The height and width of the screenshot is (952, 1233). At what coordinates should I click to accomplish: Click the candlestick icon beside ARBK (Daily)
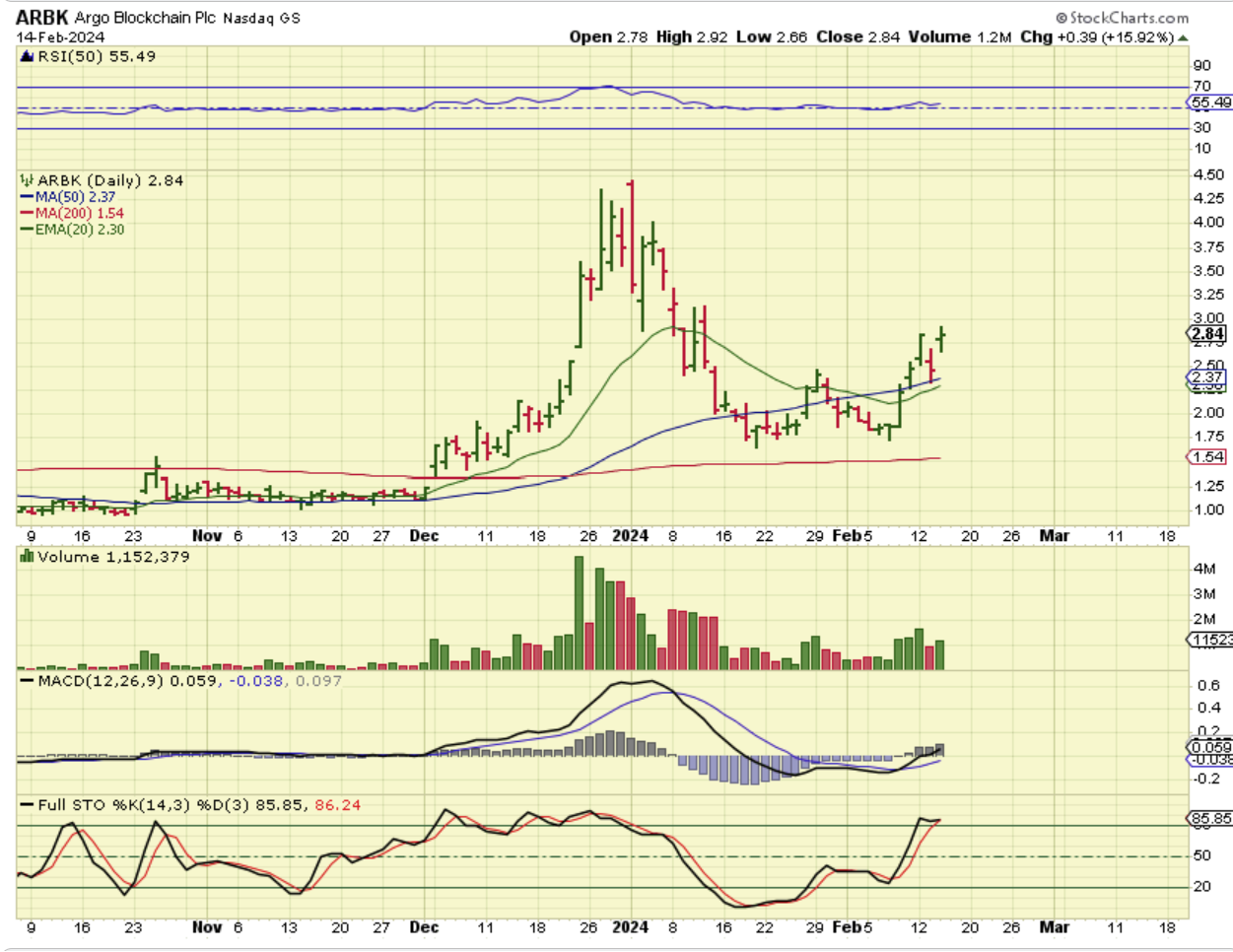pos(27,180)
